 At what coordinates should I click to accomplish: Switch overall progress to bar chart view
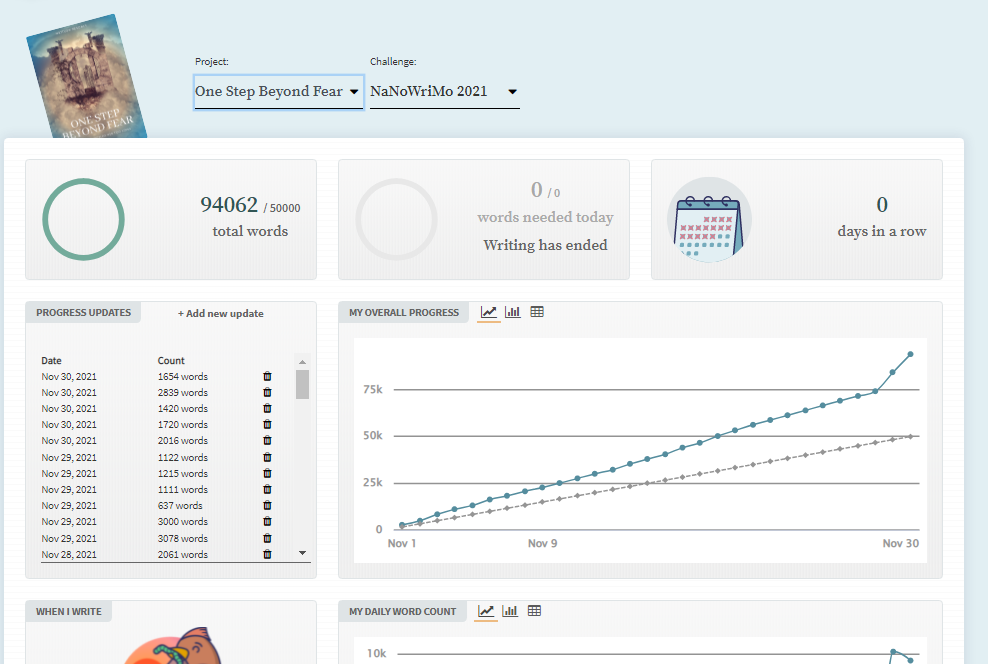[x=513, y=312]
